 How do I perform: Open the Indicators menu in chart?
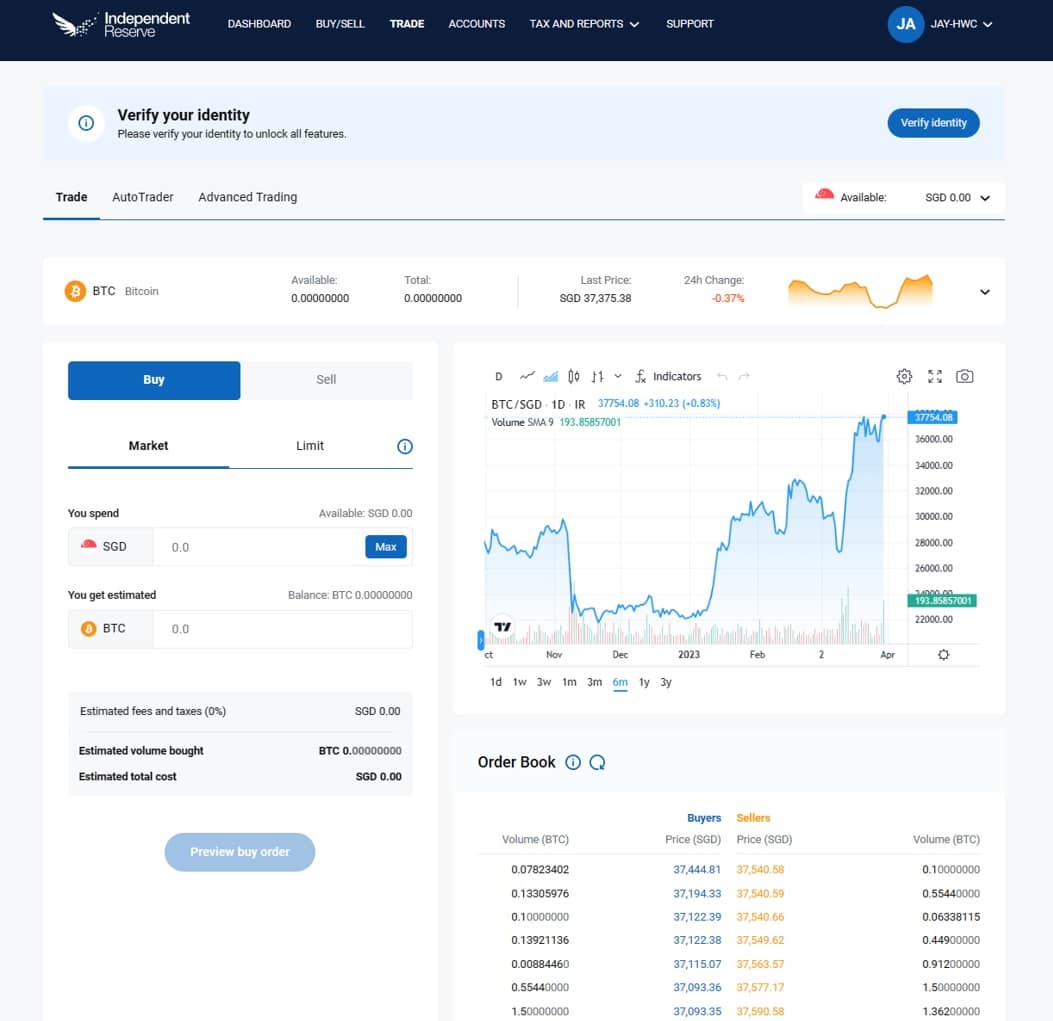coord(668,376)
